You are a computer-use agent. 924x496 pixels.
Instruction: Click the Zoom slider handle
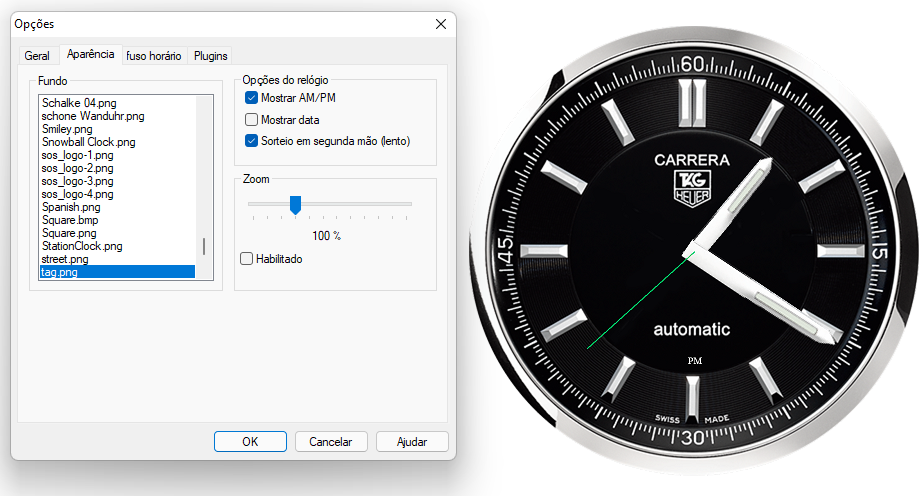295,205
